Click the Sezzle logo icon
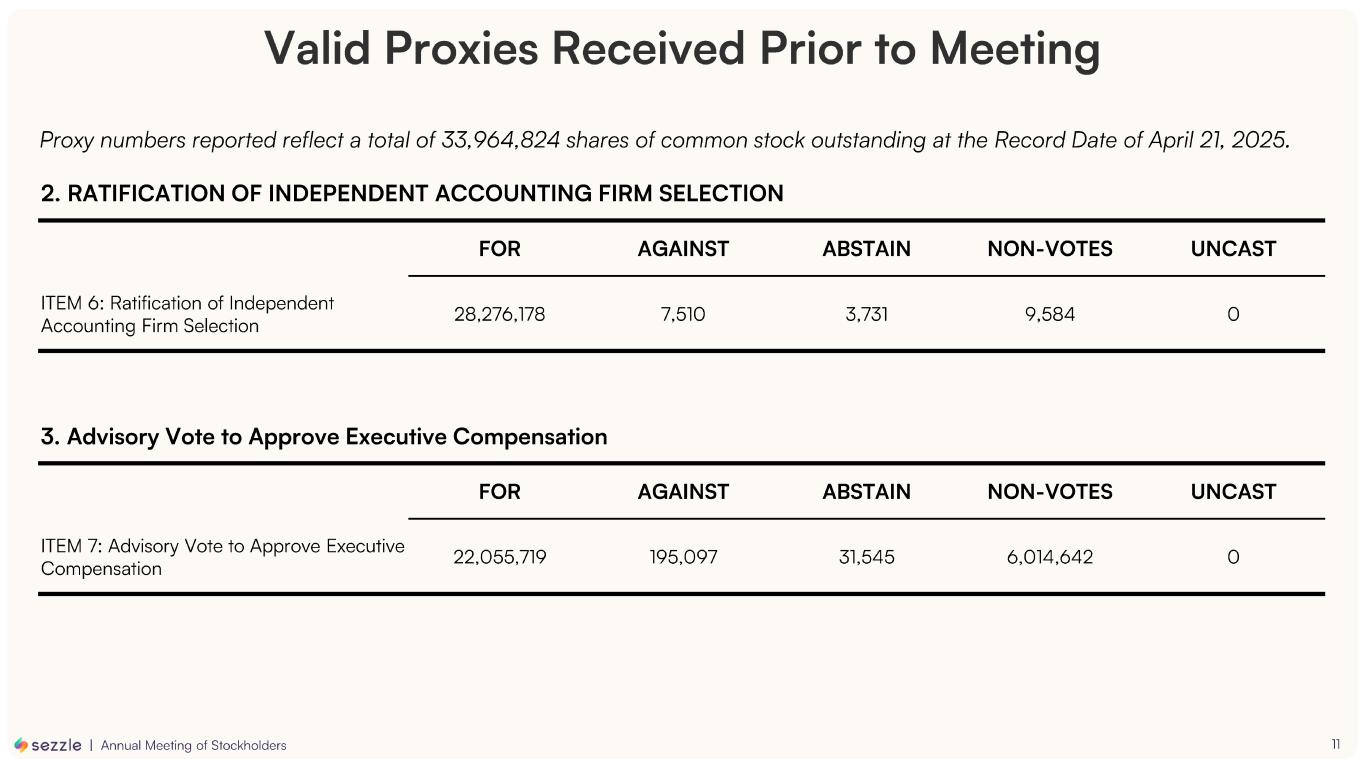 21,745
